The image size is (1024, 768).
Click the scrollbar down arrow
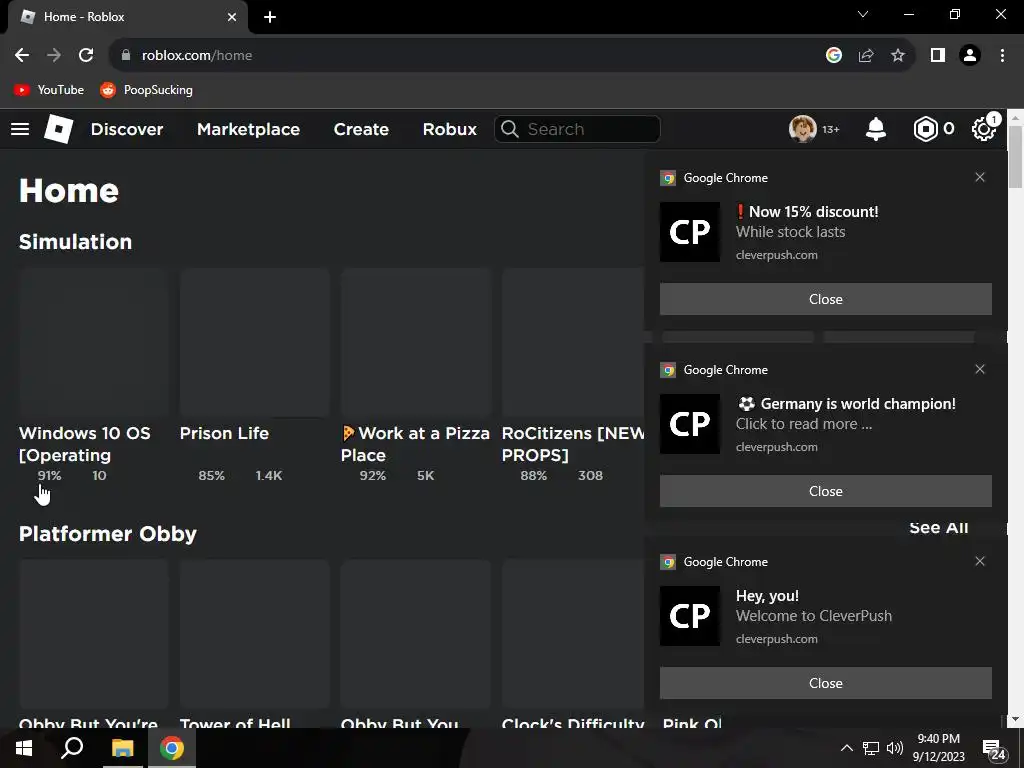1015,720
